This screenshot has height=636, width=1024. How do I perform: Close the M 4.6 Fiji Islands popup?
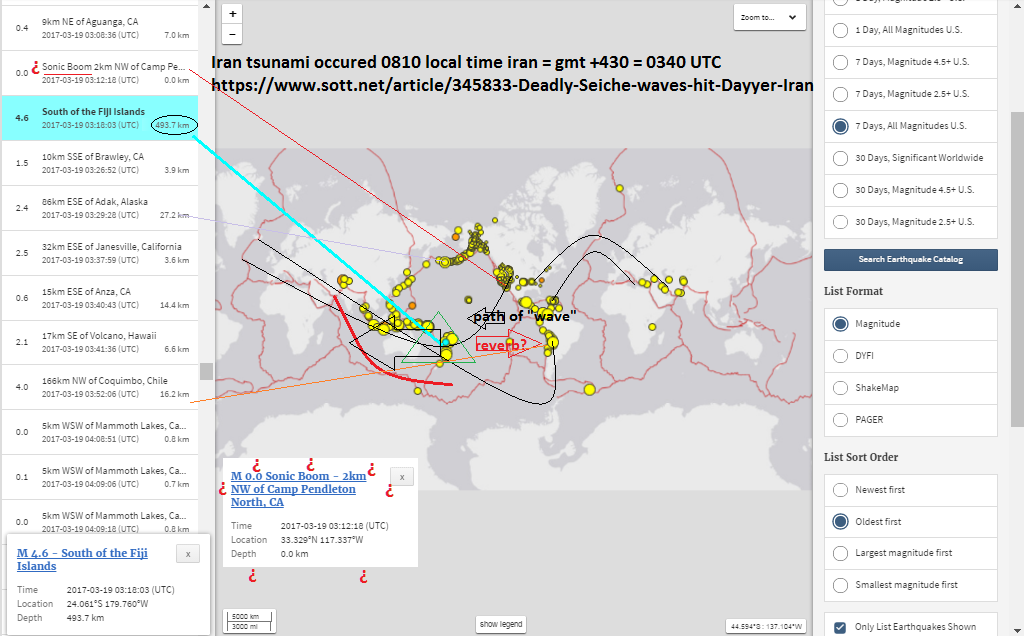[x=188, y=554]
